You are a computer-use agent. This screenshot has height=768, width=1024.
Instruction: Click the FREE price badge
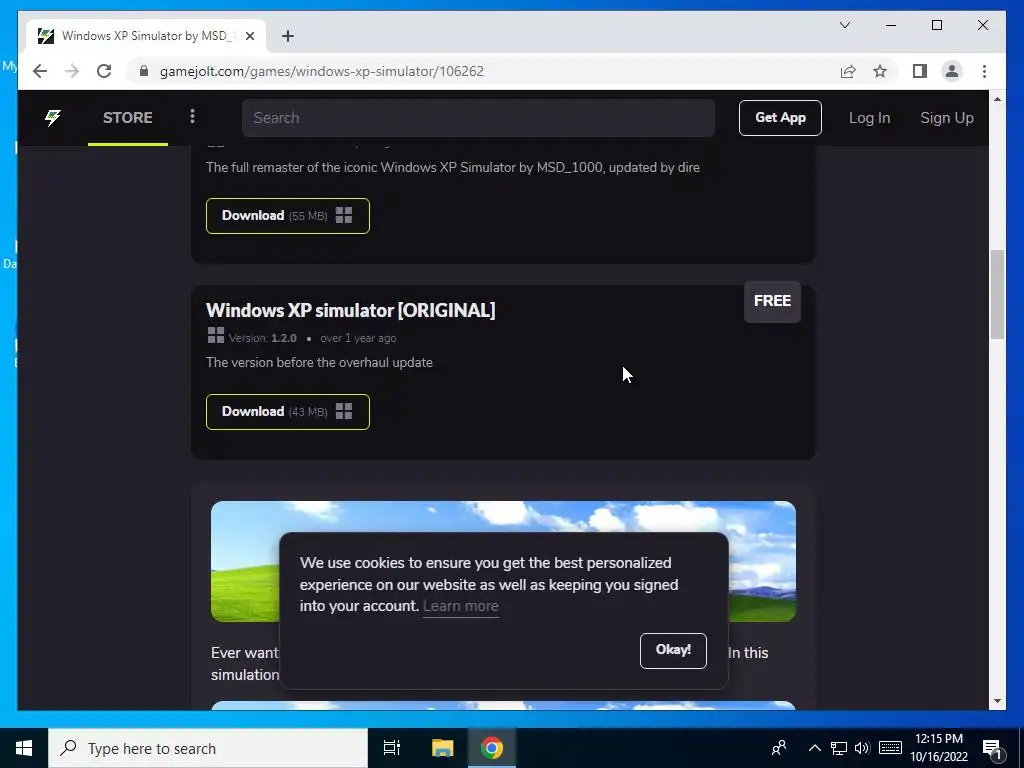[x=772, y=301]
